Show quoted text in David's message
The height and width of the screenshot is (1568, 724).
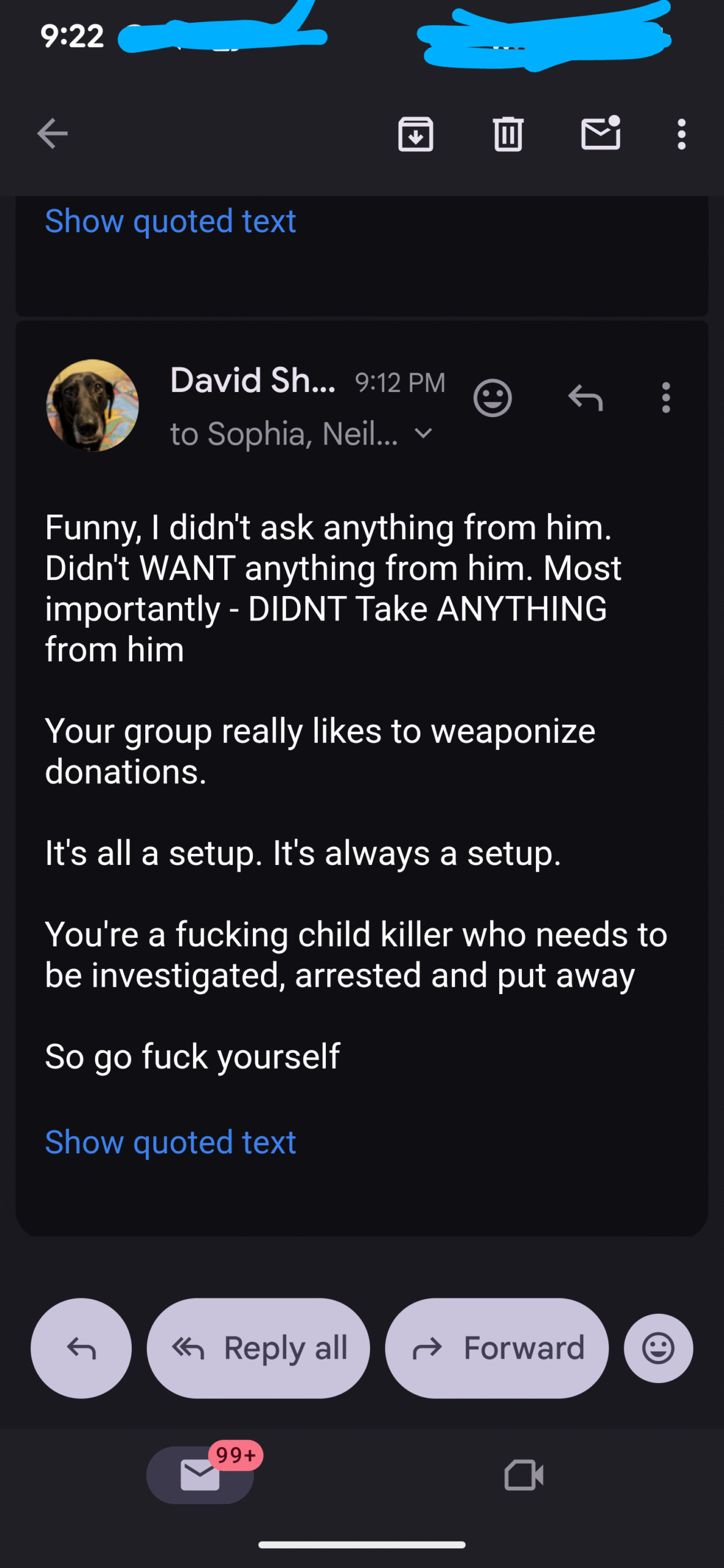[x=170, y=1142]
